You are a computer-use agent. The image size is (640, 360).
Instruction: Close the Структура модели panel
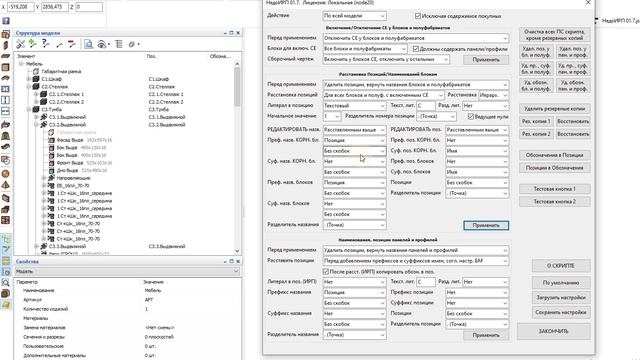pyautogui.click(x=238, y=33)
